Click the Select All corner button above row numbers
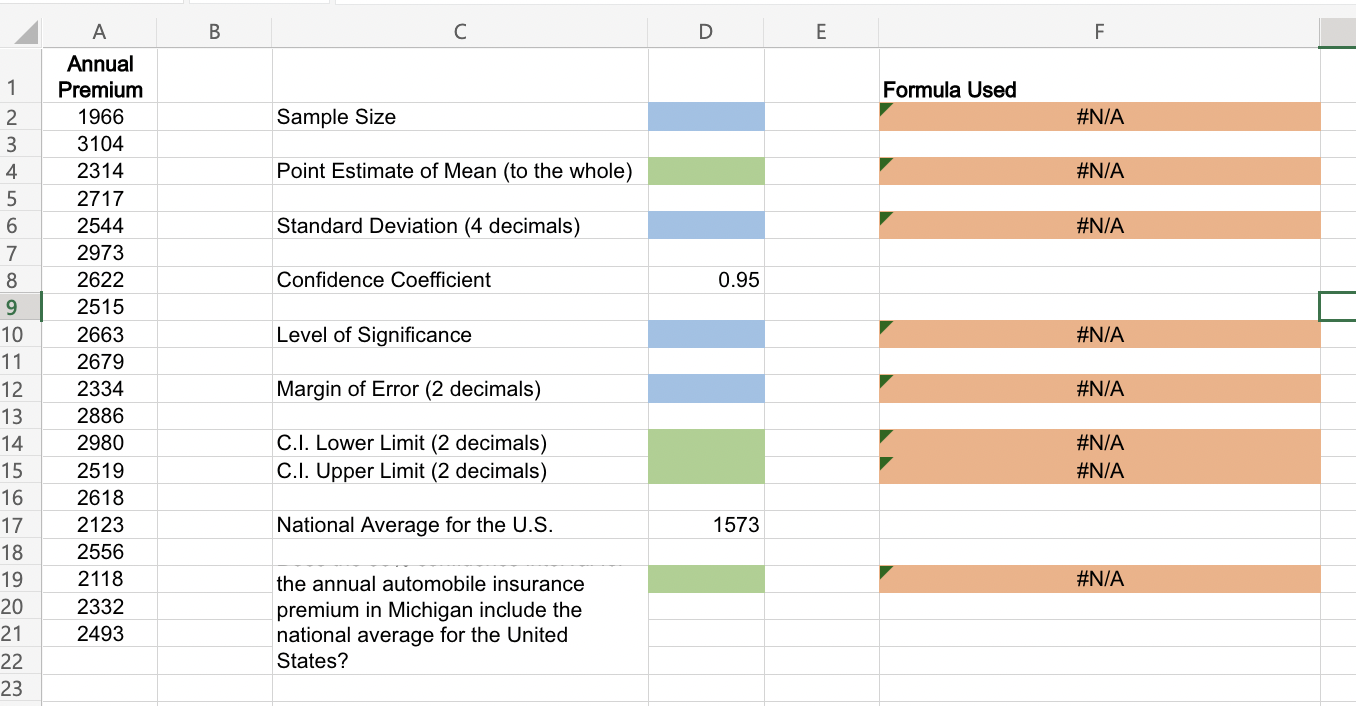 tap(20, 31)
